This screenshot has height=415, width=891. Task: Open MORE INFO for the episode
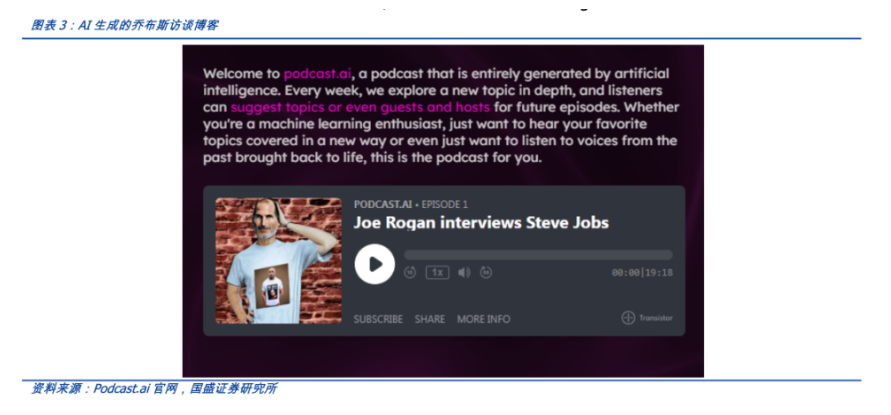pos(484,319)
